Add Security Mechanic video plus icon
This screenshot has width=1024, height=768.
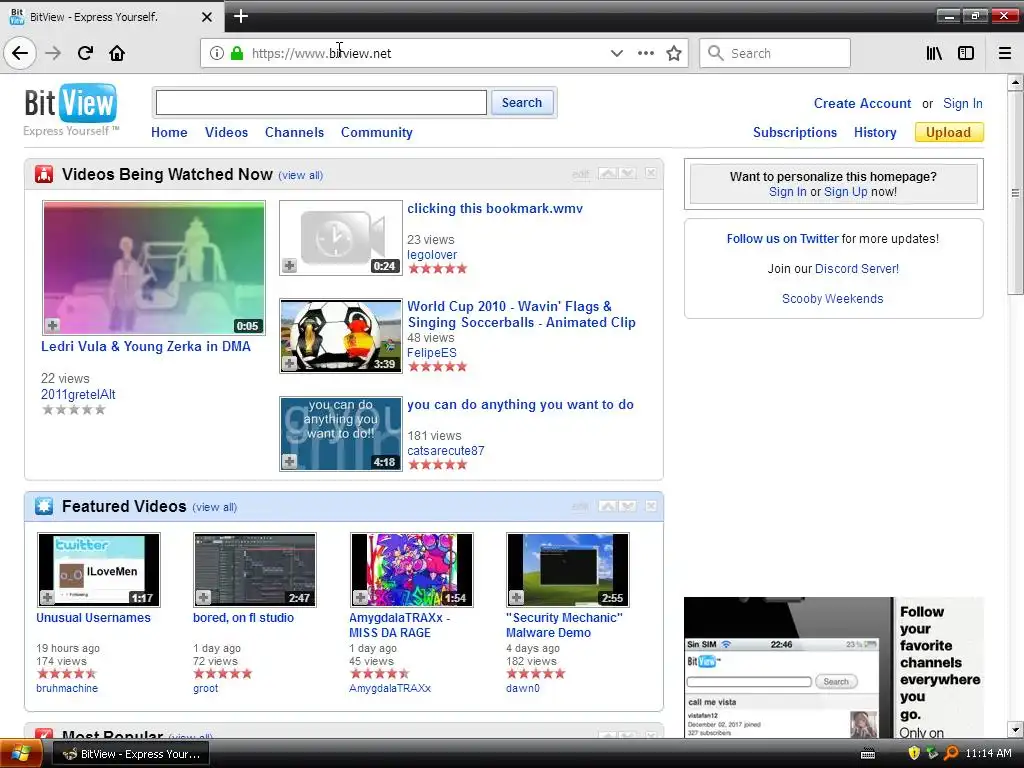coord(517,597)
